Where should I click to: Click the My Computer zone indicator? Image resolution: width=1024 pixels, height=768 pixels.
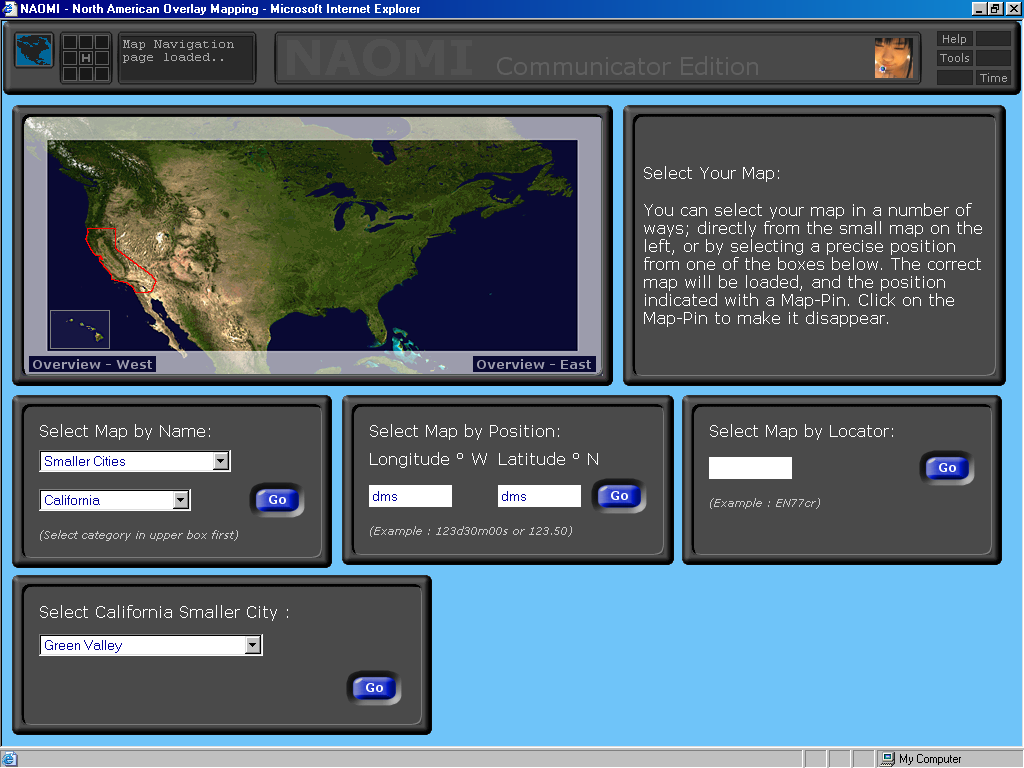click(921, 759)
